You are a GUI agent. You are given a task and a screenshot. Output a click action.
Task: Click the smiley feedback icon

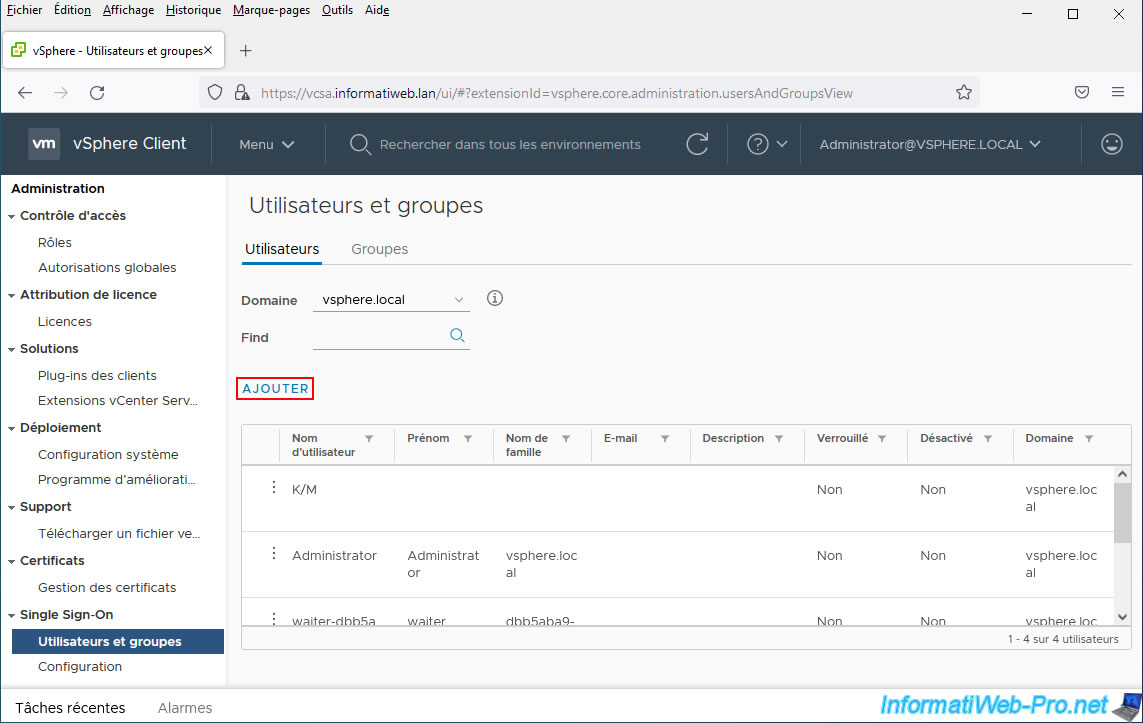[x=1111, y=144]
